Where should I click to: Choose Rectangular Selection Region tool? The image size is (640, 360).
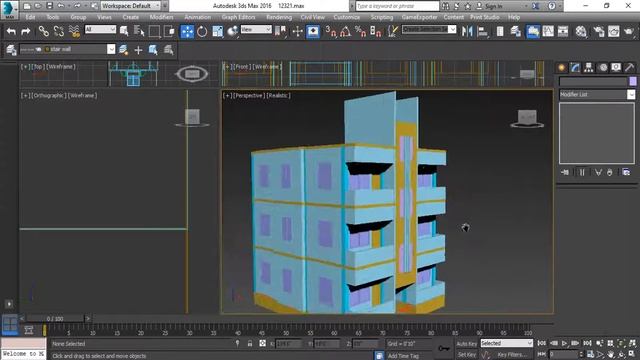(x=154, y=31)
